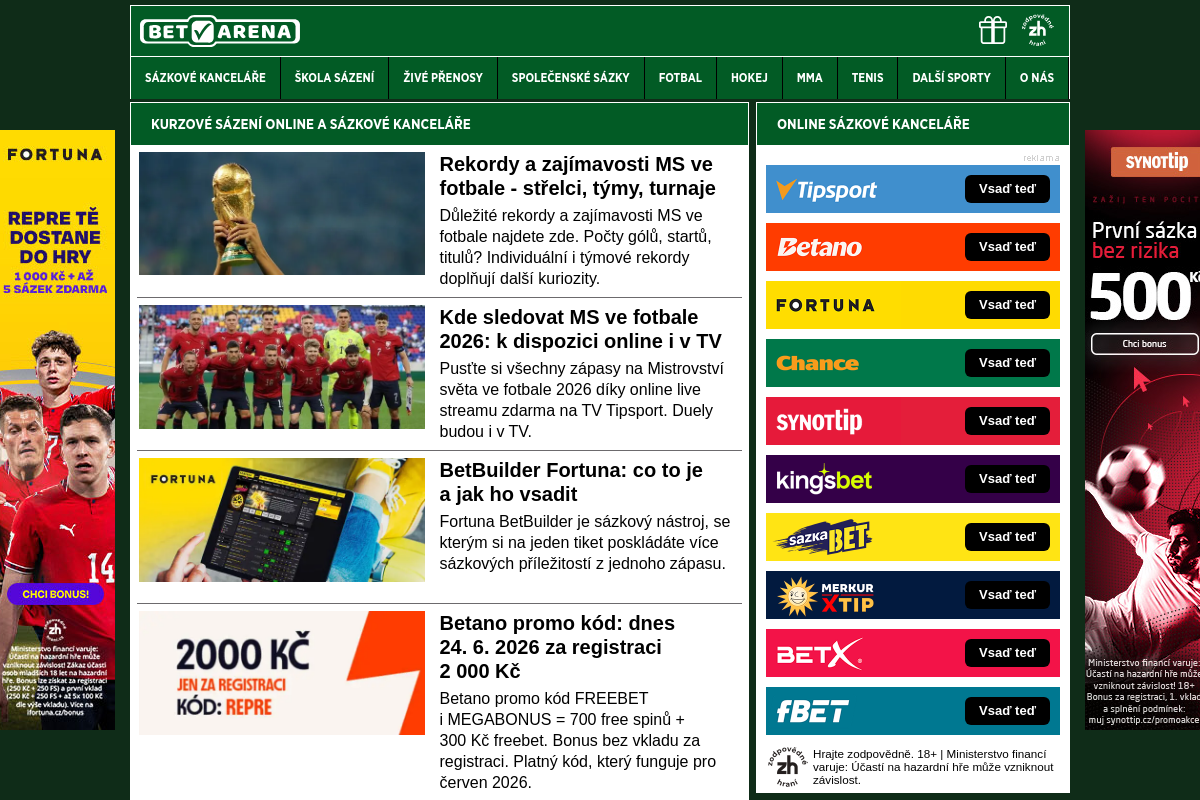This screenshot has width=1200, height=800.
Task: Click the fBET logo
Action: 813,711
